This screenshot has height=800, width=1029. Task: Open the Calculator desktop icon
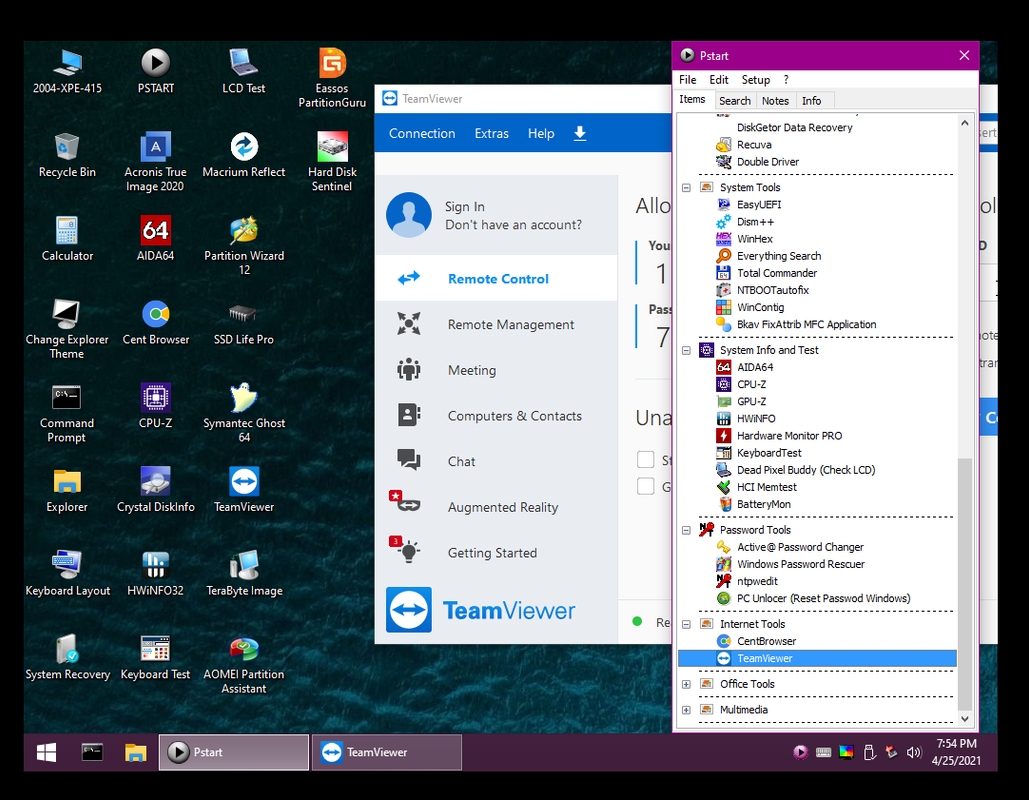[x=67, y=239]
